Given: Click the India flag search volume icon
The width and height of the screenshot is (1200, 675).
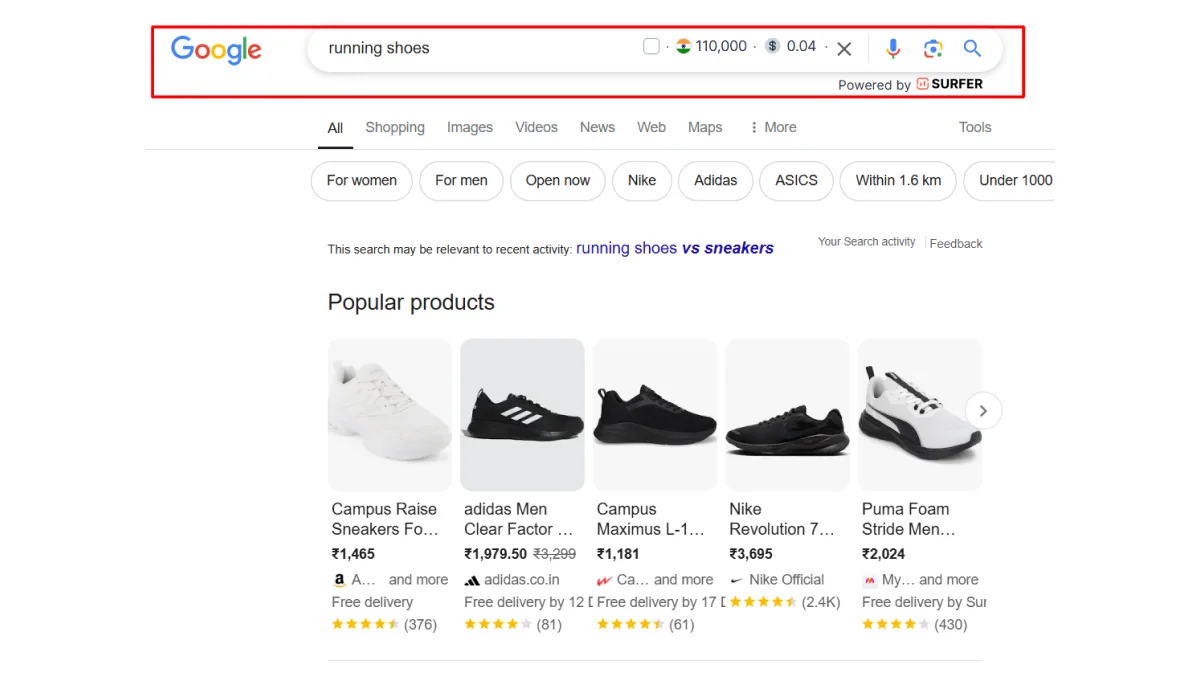Looking at the screenshot, I should tap(684, 46).
